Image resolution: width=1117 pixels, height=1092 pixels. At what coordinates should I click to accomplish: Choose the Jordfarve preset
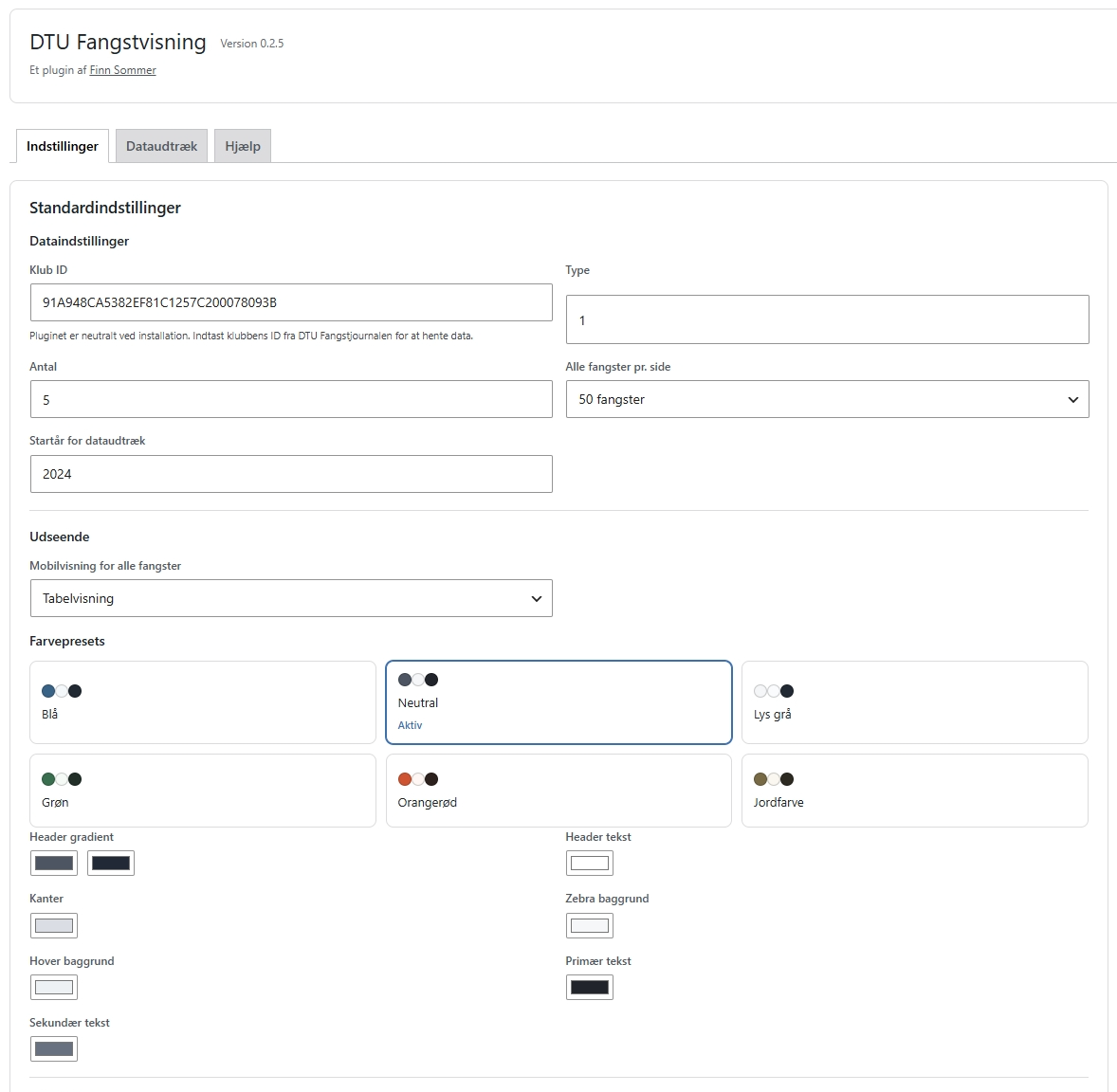point(915,791)
